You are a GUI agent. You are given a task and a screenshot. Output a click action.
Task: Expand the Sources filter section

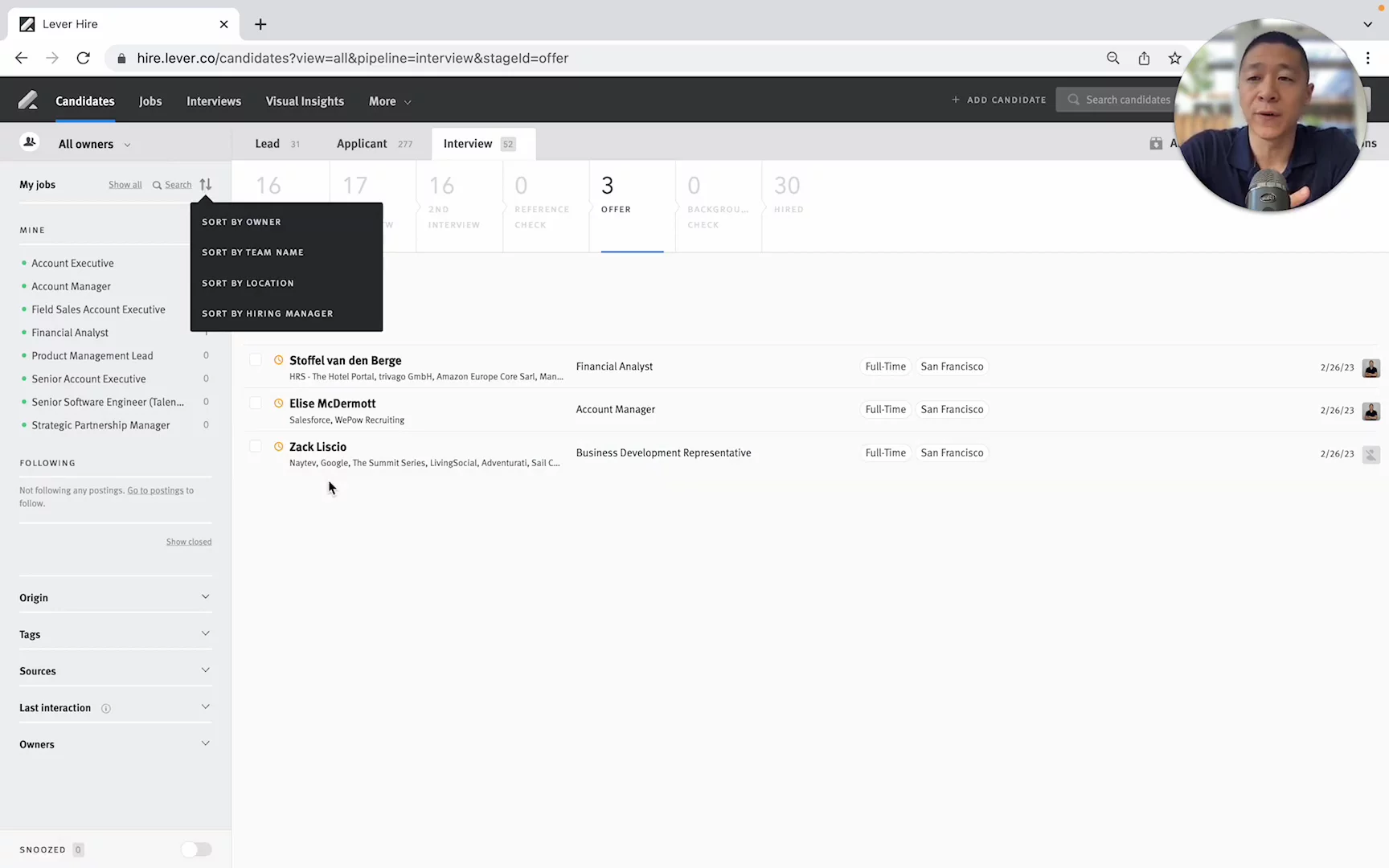[115, 671]
